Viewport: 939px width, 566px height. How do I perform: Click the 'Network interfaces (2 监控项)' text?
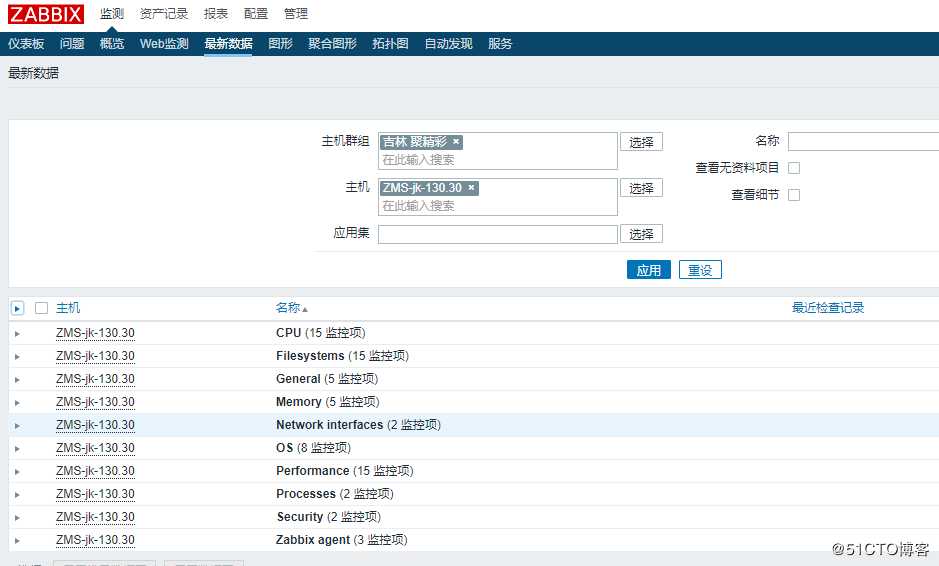coord(358,425)
